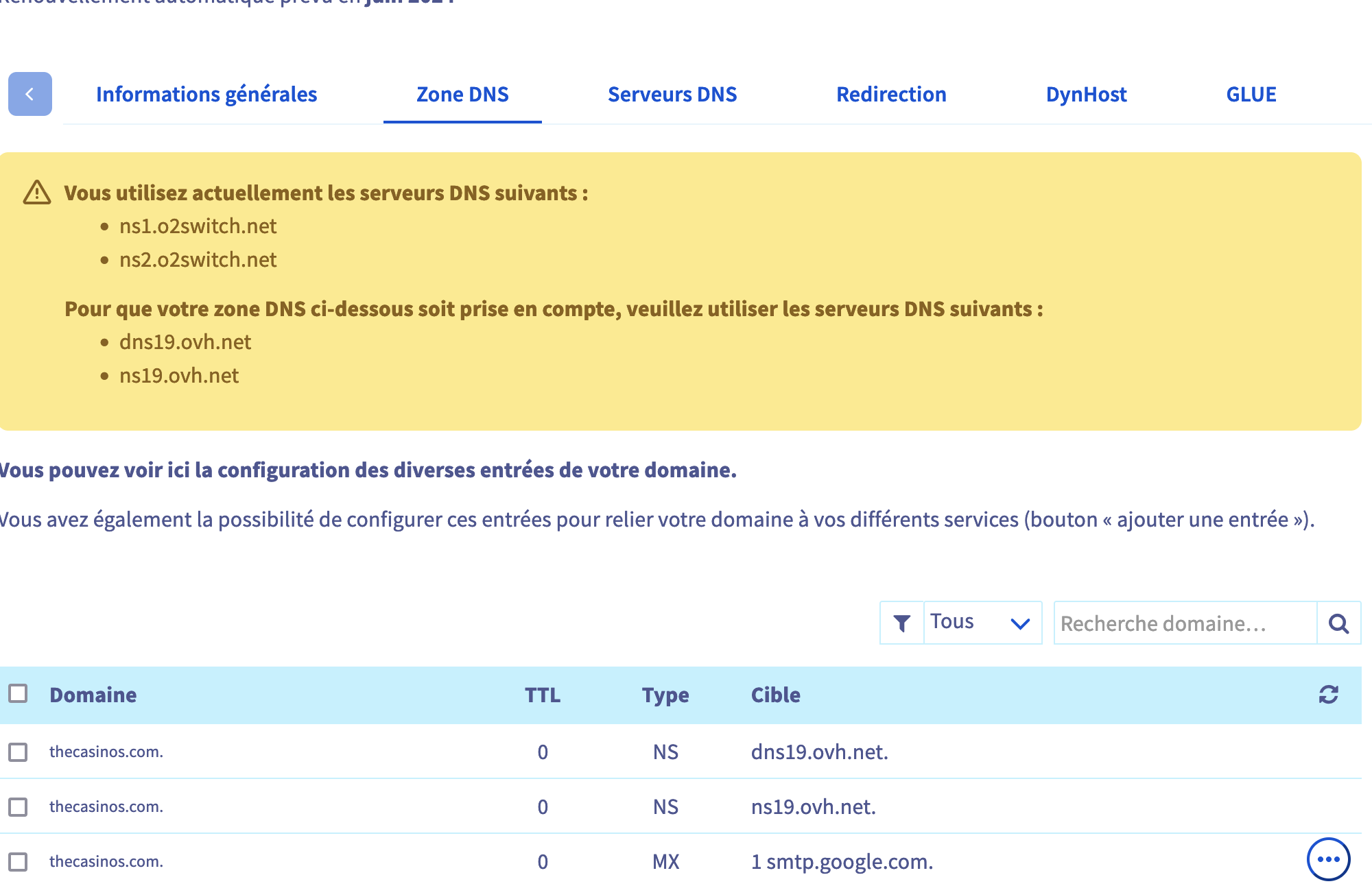The width and height of the screenshot is (1372, 886).
Task: Open the DynHost tab
Action: click(1086, 94)
